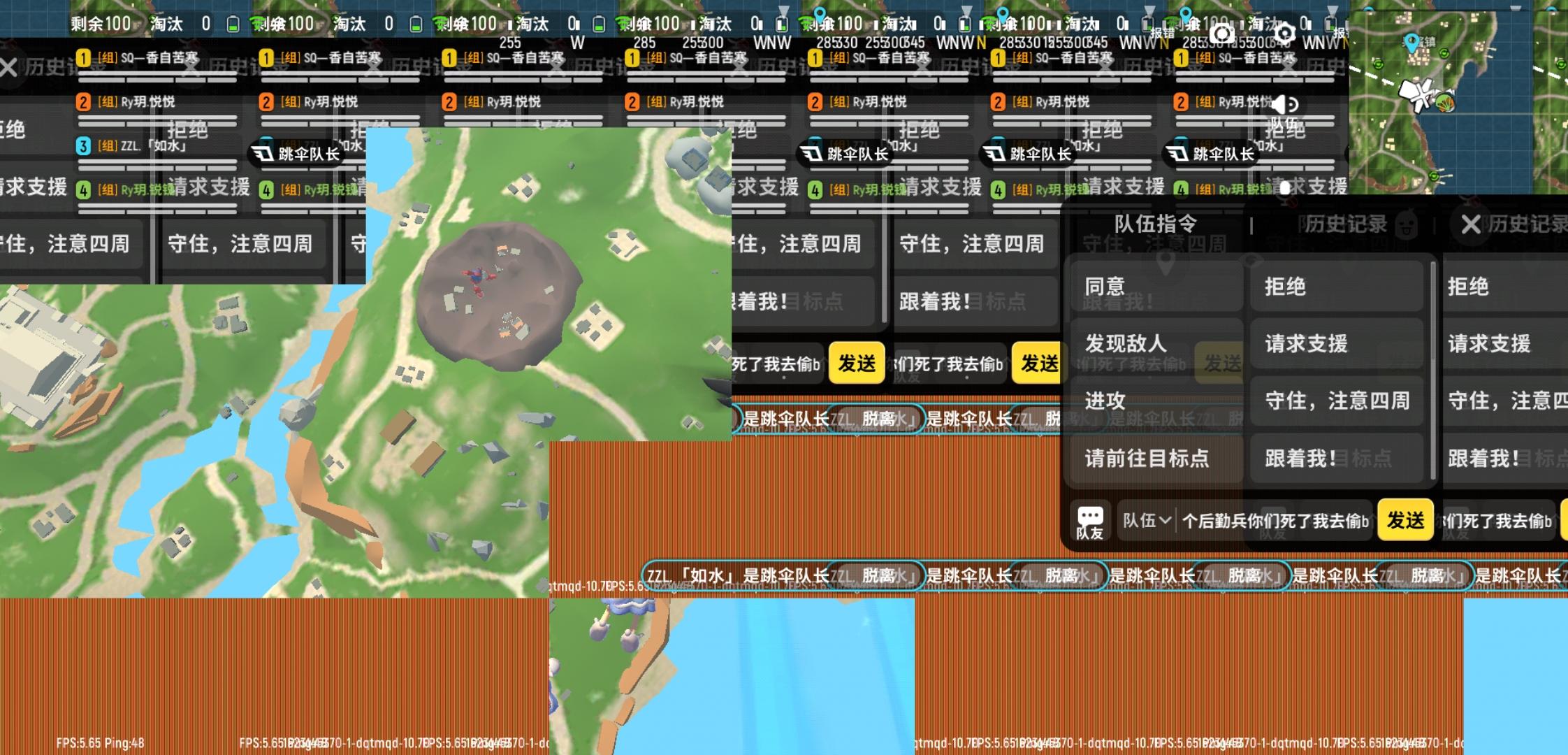Click the parachute marker on minimap
Viewport: 1568px width, 755px height.
pyautogui.click(x=1445, y=103)
